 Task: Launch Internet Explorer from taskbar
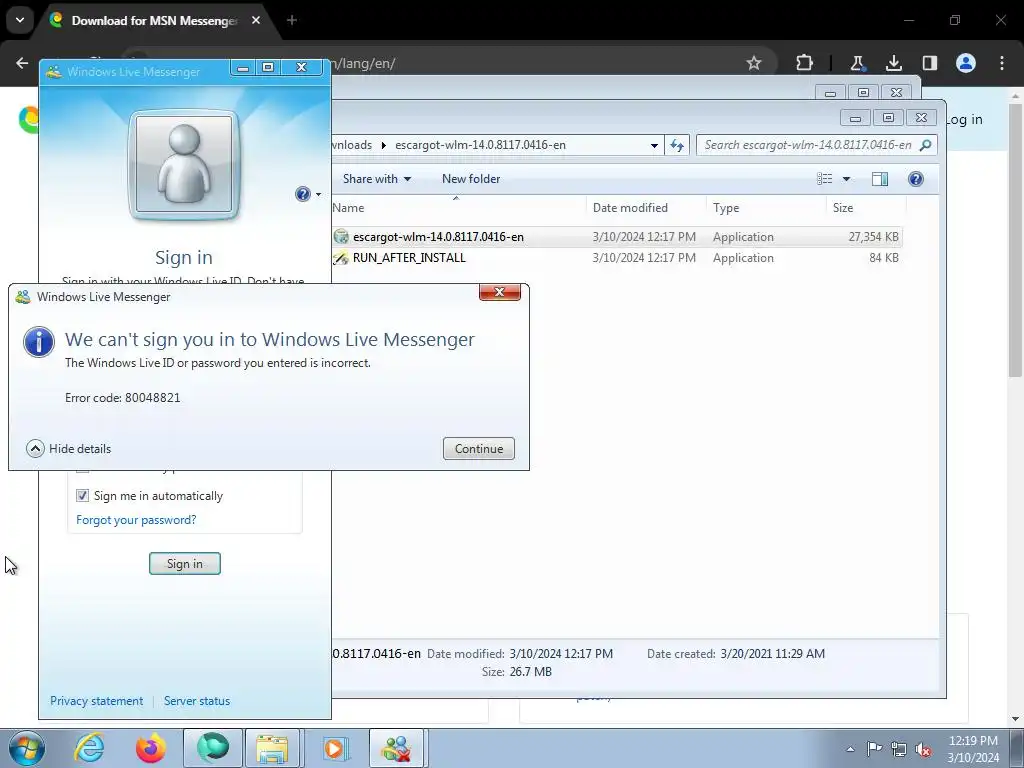(x=89, y=748)
